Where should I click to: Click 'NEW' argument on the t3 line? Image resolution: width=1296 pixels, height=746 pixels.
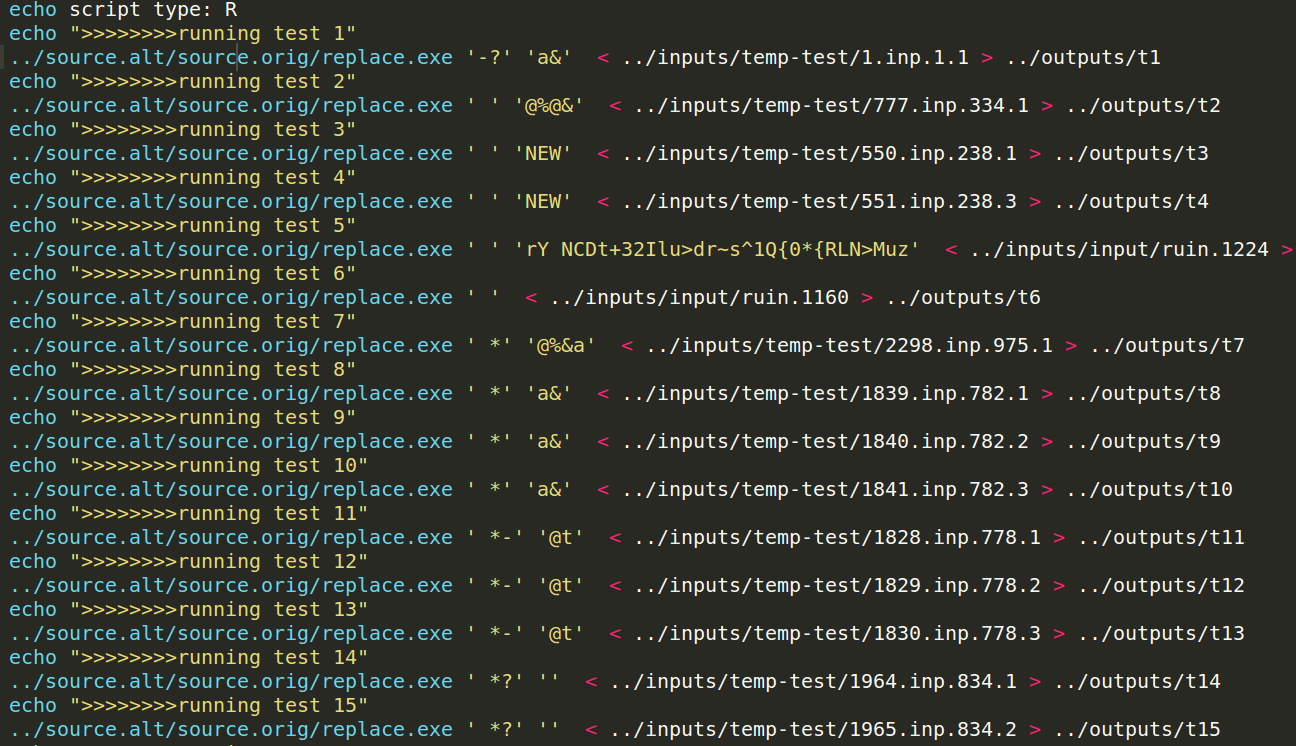click(543, 153)
